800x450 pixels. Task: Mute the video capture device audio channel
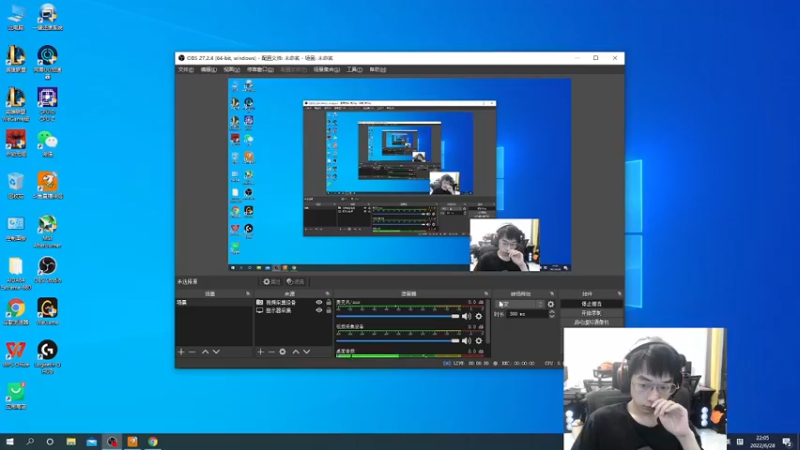[x=466, y=341]
